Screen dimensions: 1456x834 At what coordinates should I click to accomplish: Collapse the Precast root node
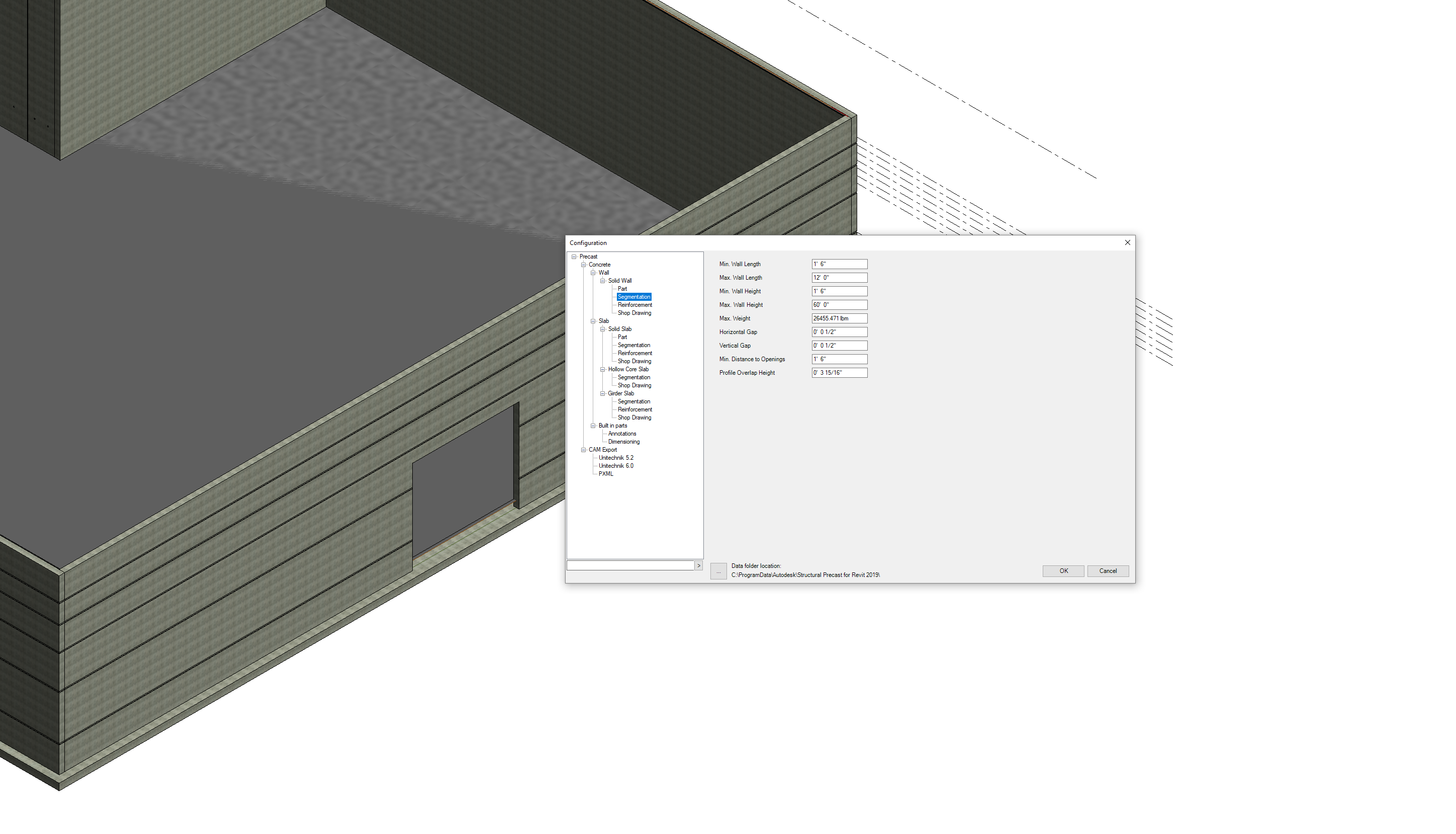coord(575,256)
